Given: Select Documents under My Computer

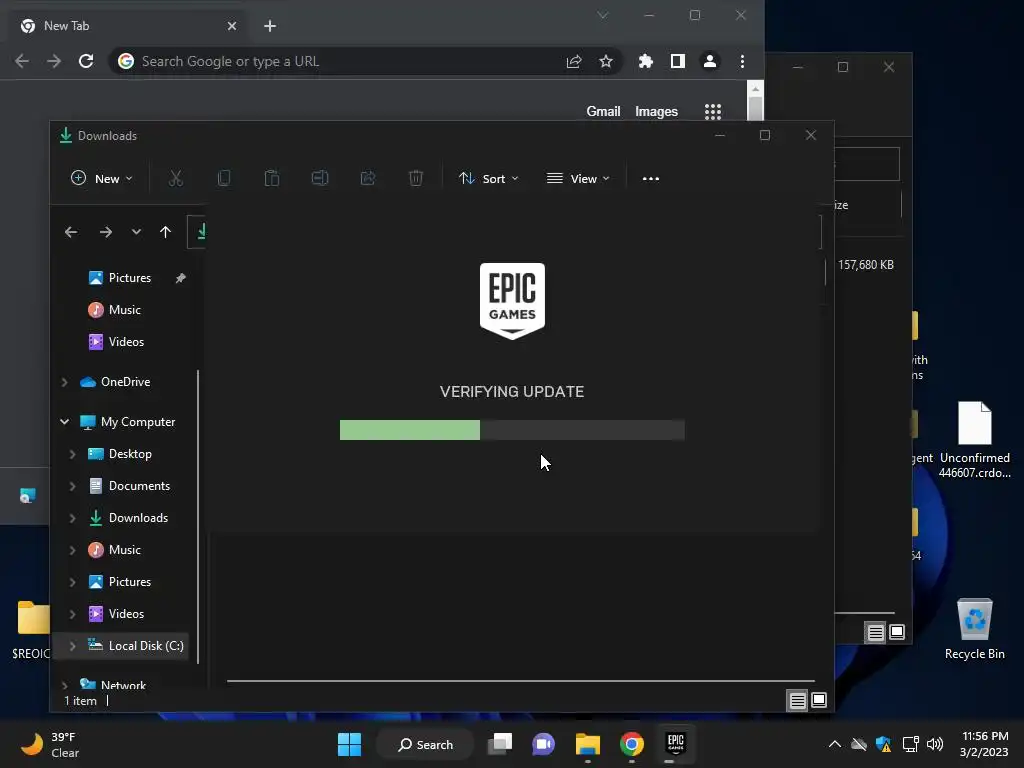Looking at the screenshot, I should [x=139, y=486].
